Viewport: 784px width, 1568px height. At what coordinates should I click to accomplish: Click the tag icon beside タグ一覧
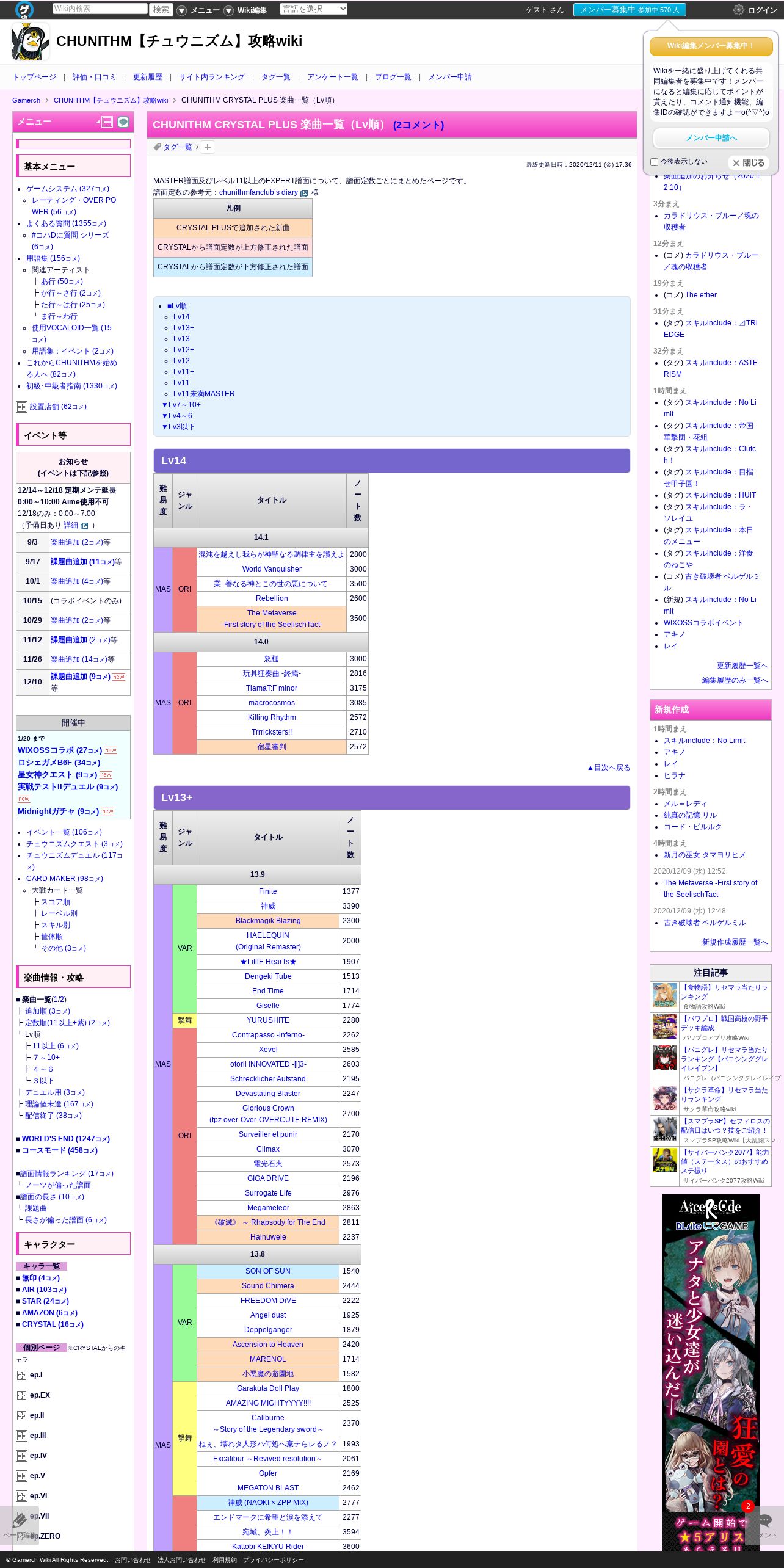[x=157, y=147]
